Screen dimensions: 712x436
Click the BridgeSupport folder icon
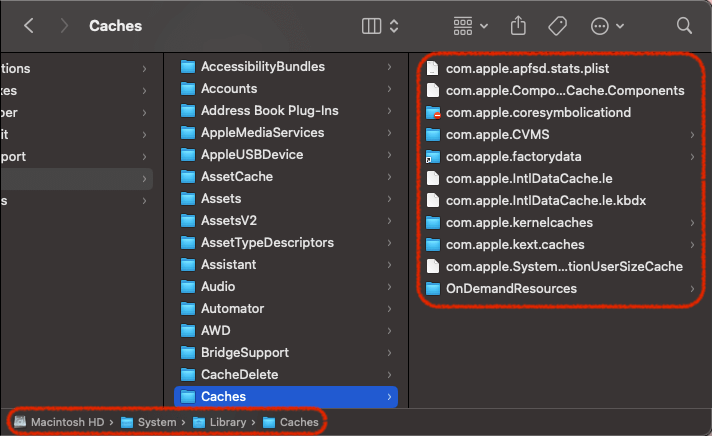[x=187, y=353]
